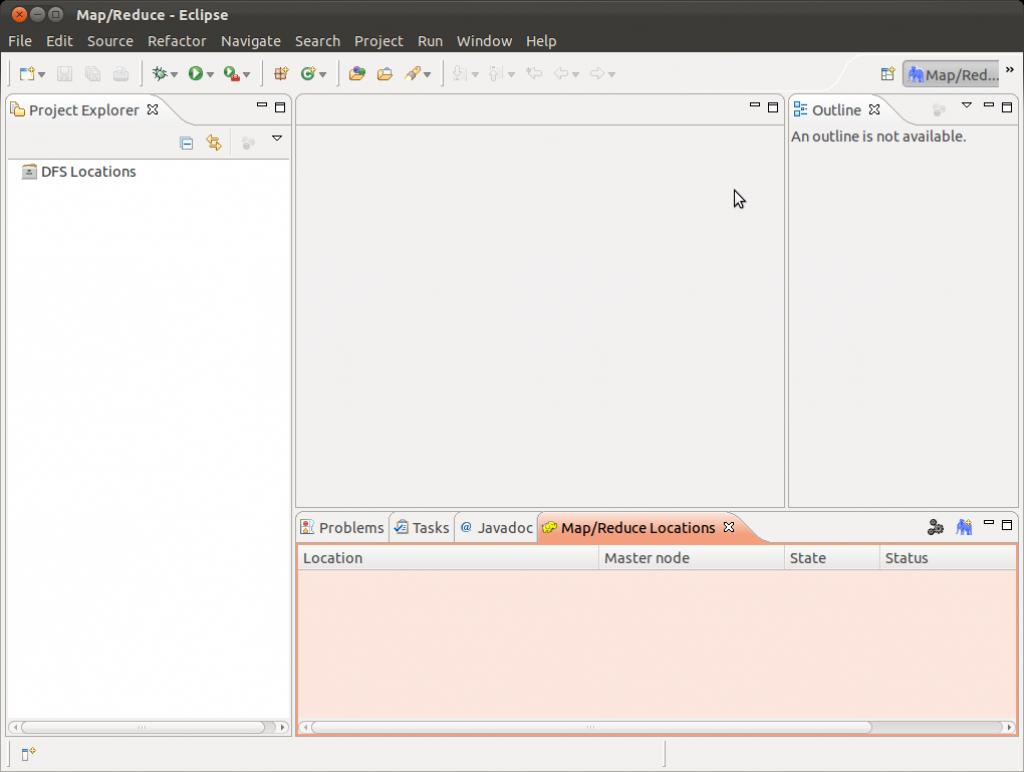Open the New Java Class dropdown arrow
The image size is (1024, 772).
click(x=323, y=75)
